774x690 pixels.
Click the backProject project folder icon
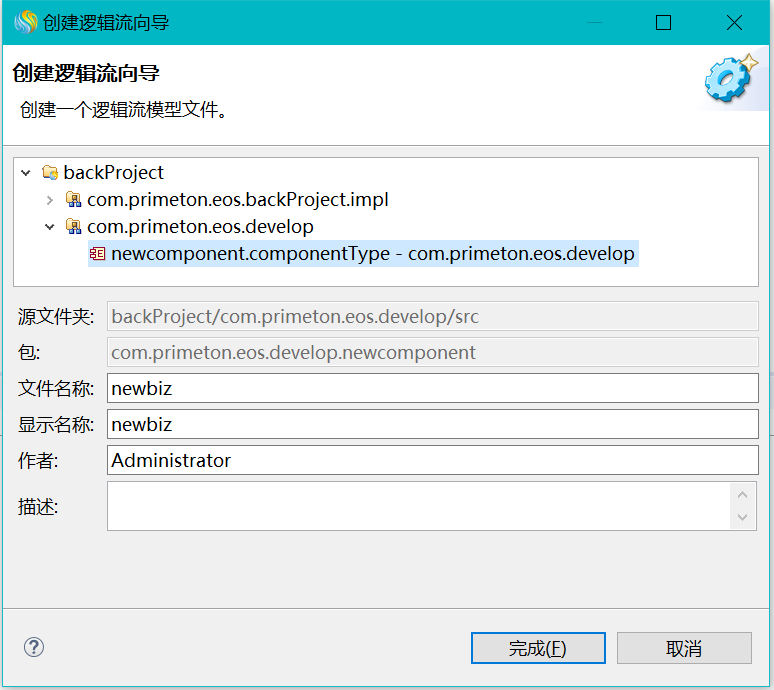point(50,173)
